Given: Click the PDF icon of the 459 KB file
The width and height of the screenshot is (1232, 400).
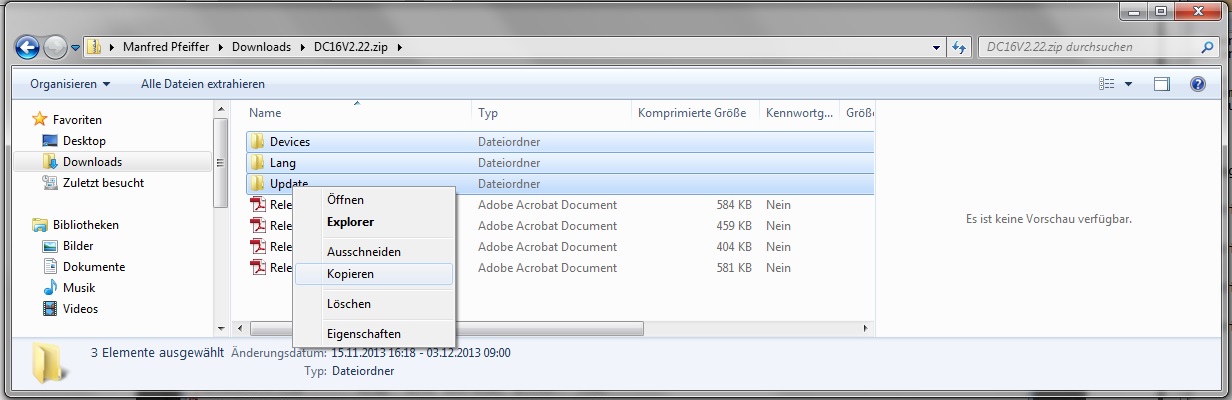Looking at the screenshot, I should tap(257, 226).
